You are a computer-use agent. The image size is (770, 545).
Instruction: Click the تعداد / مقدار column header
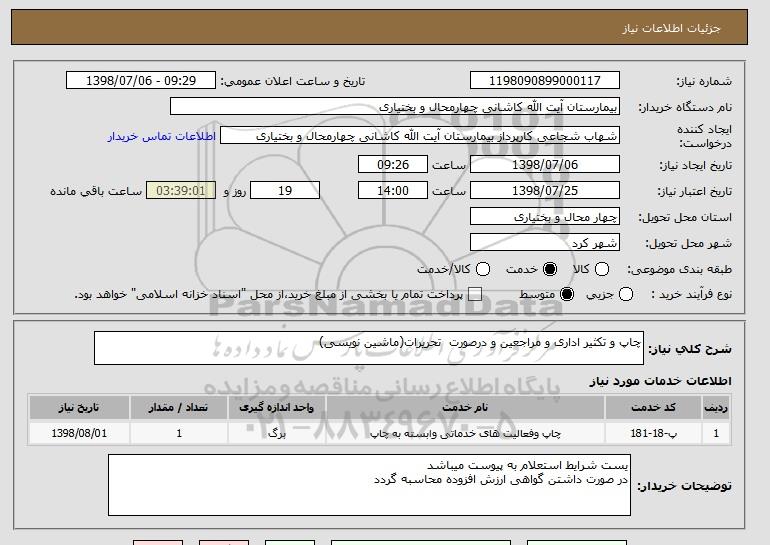pyautogui.click(x=178, y=408)
